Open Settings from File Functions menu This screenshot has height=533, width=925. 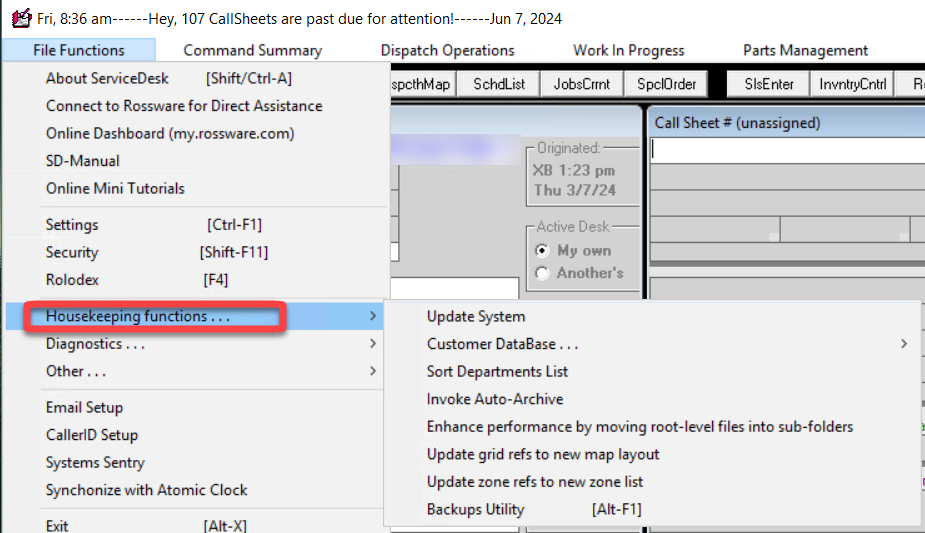[198, 225]
